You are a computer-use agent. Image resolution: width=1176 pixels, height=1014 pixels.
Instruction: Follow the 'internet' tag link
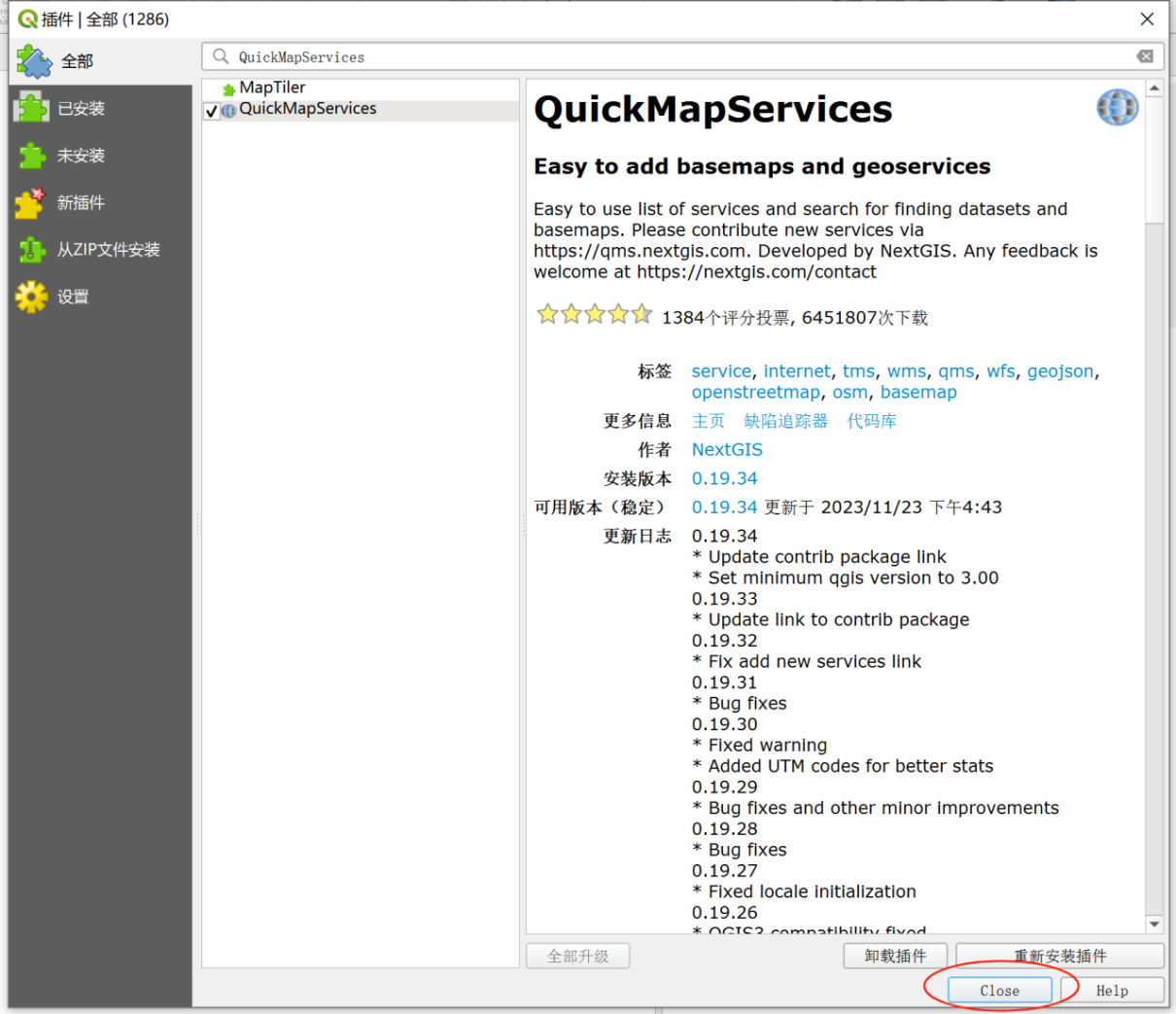tap(797, 371)
